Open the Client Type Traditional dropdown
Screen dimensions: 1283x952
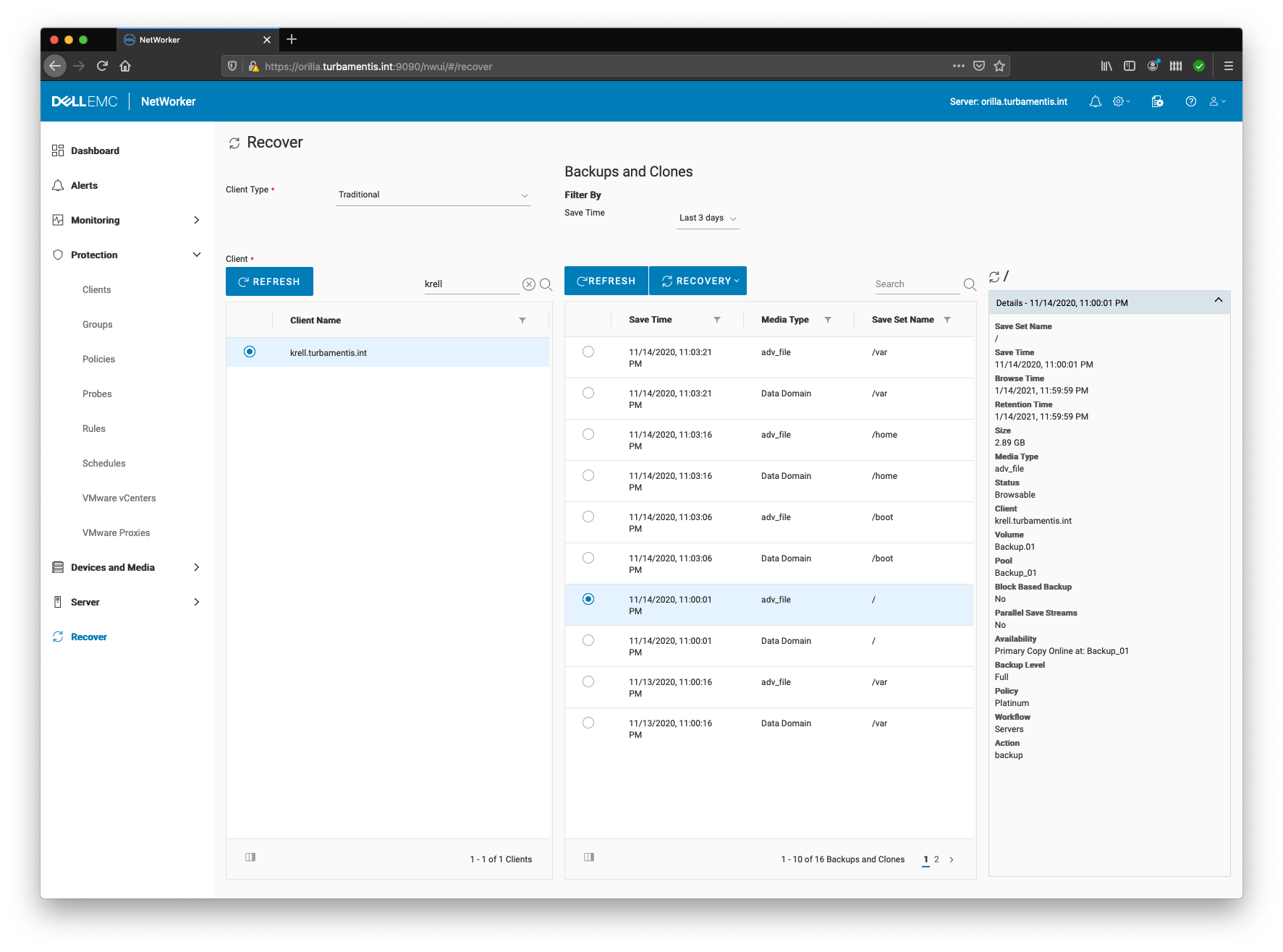(x=433, y=195)
